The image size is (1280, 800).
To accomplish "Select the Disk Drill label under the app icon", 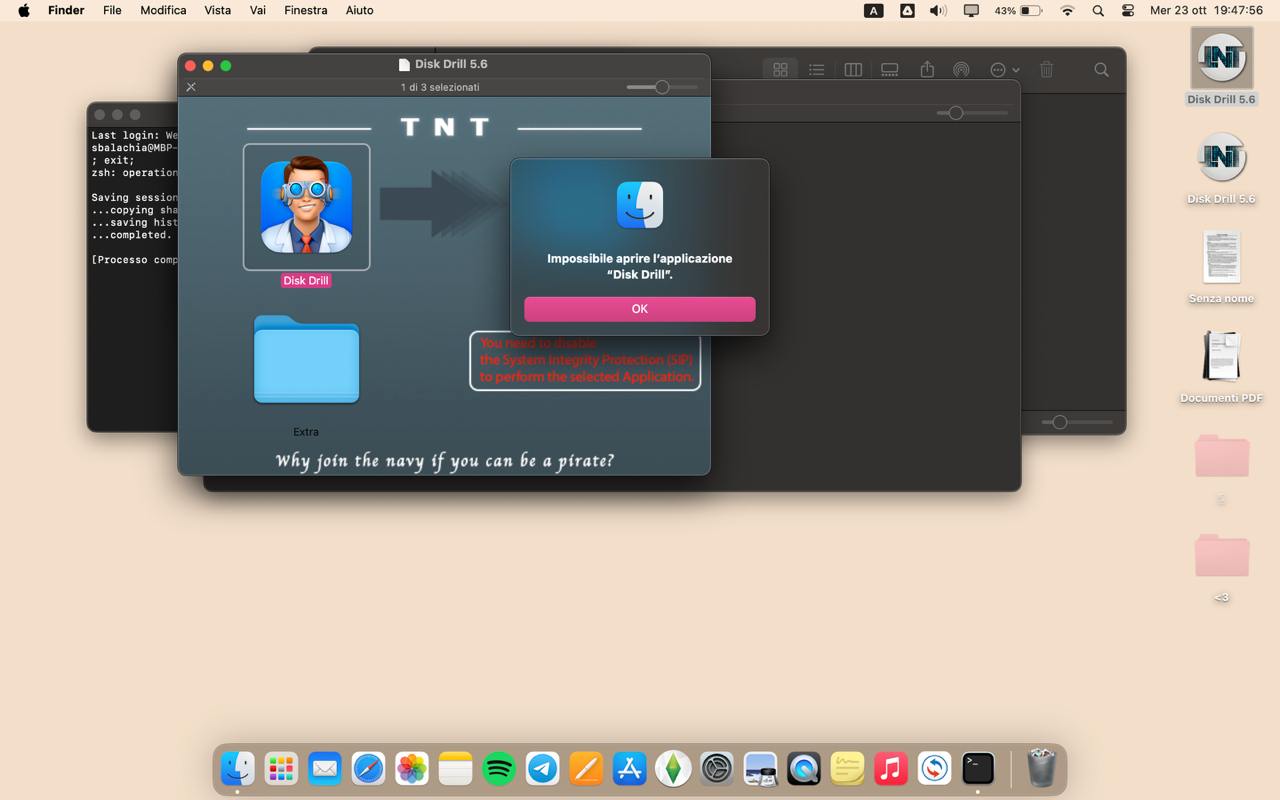I will pos(306,281).
